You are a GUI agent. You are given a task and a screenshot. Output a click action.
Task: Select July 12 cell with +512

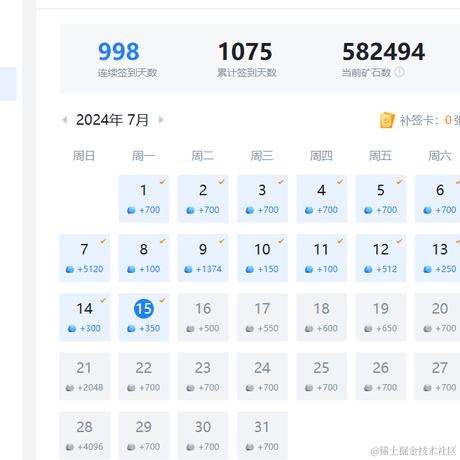tap(381, 258)
